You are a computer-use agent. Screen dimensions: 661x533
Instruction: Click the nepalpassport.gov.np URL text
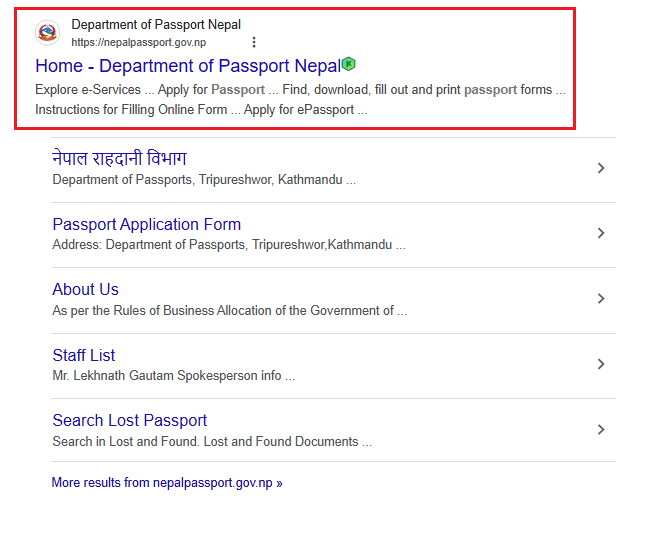click(139, 43)
